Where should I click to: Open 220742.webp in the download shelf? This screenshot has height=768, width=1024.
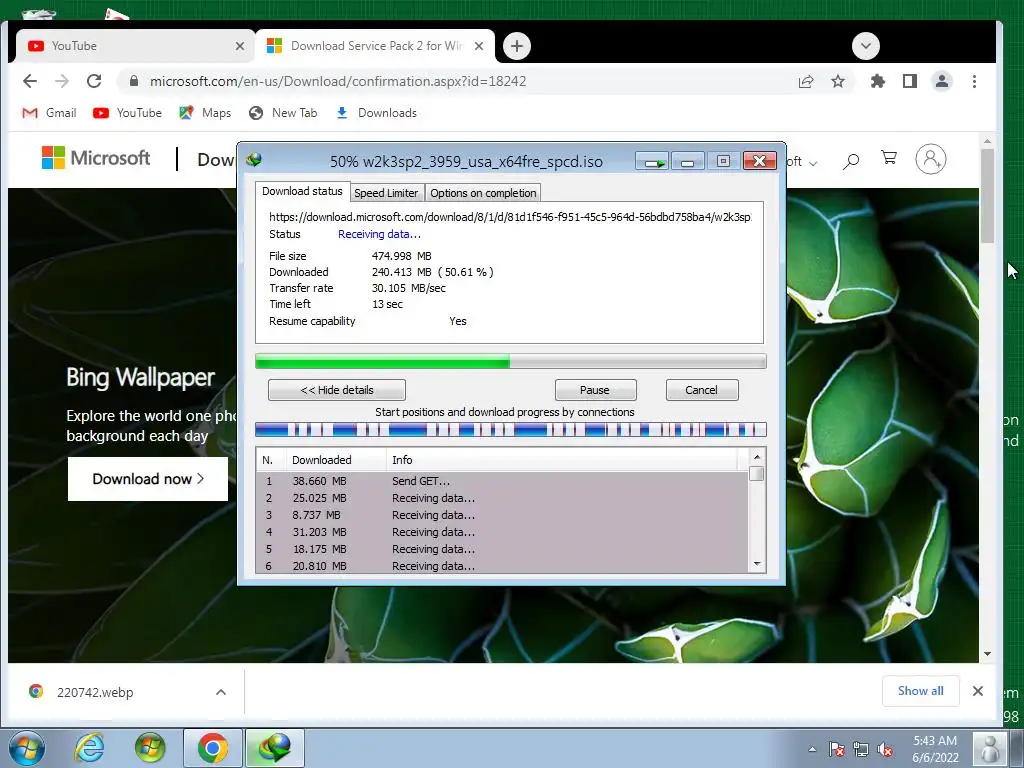point(95,692)
